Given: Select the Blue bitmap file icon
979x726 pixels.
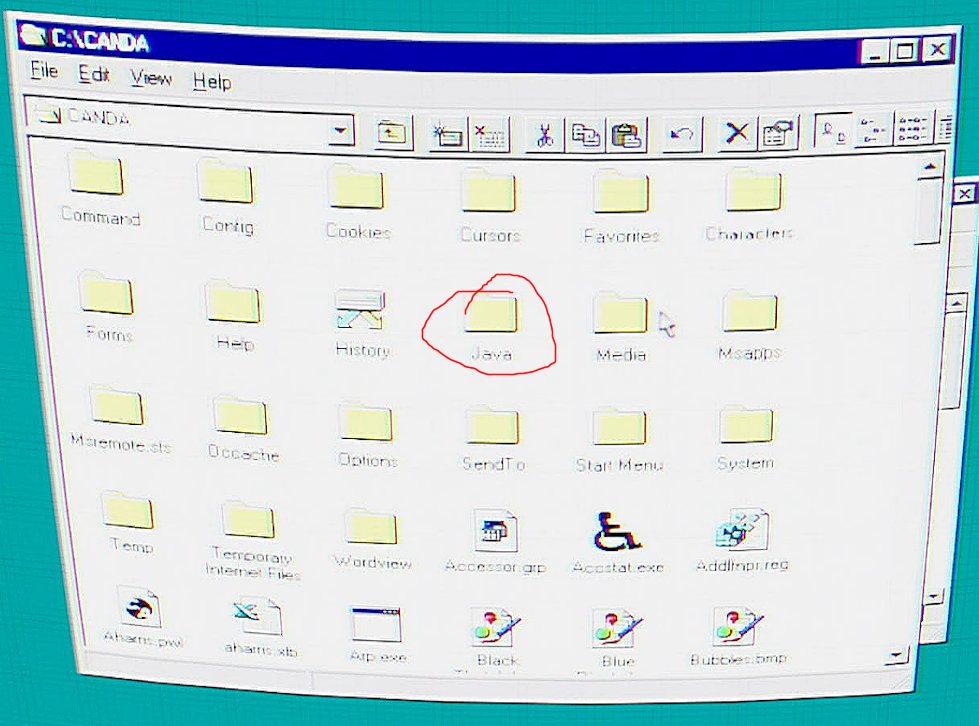Looking at the screenshot, I should coord(617,627).
